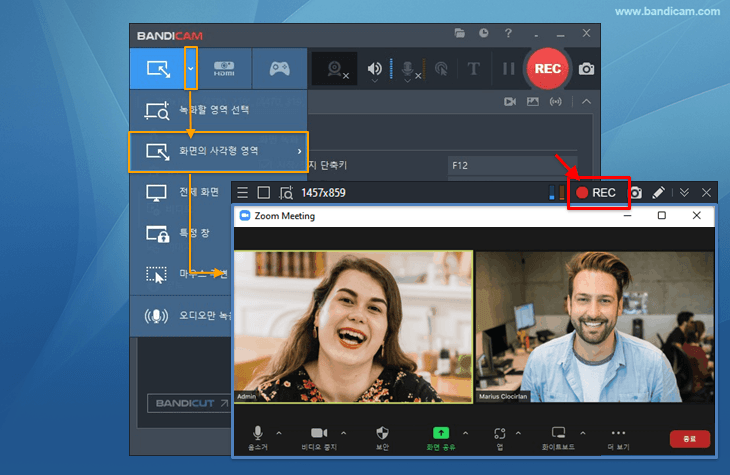Toggle the speaker sound icon
This screenshot has height=475, width=730.
click(374, 69)
